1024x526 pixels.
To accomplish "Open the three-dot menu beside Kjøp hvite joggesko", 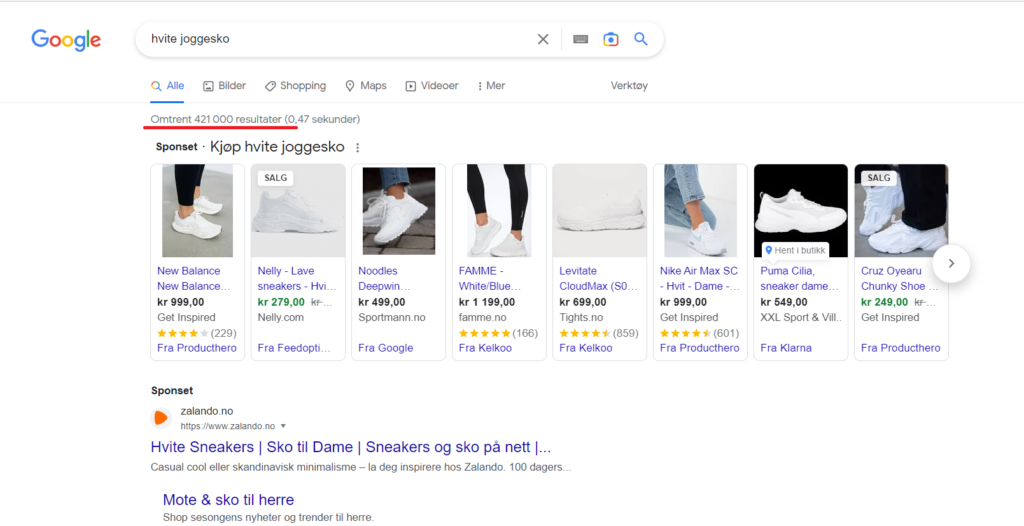I will 357,148.
